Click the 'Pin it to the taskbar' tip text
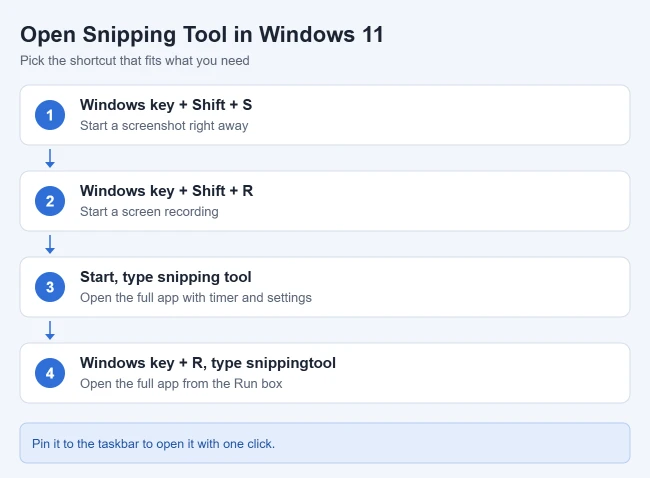The height and width of the screenshot is (478, 650). tap(153, 444)
